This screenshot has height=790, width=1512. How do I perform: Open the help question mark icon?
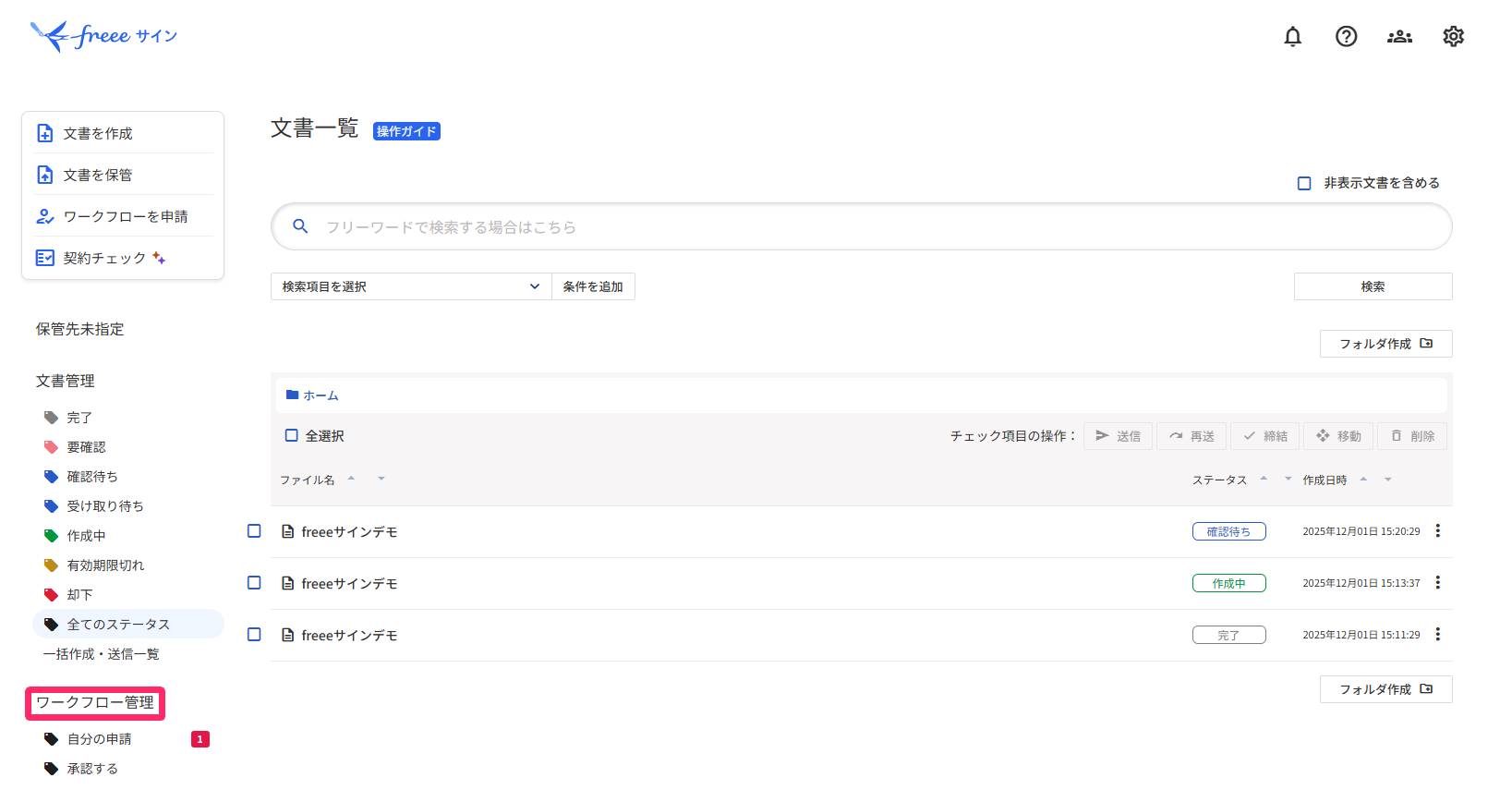click(x=1346, y=36)
